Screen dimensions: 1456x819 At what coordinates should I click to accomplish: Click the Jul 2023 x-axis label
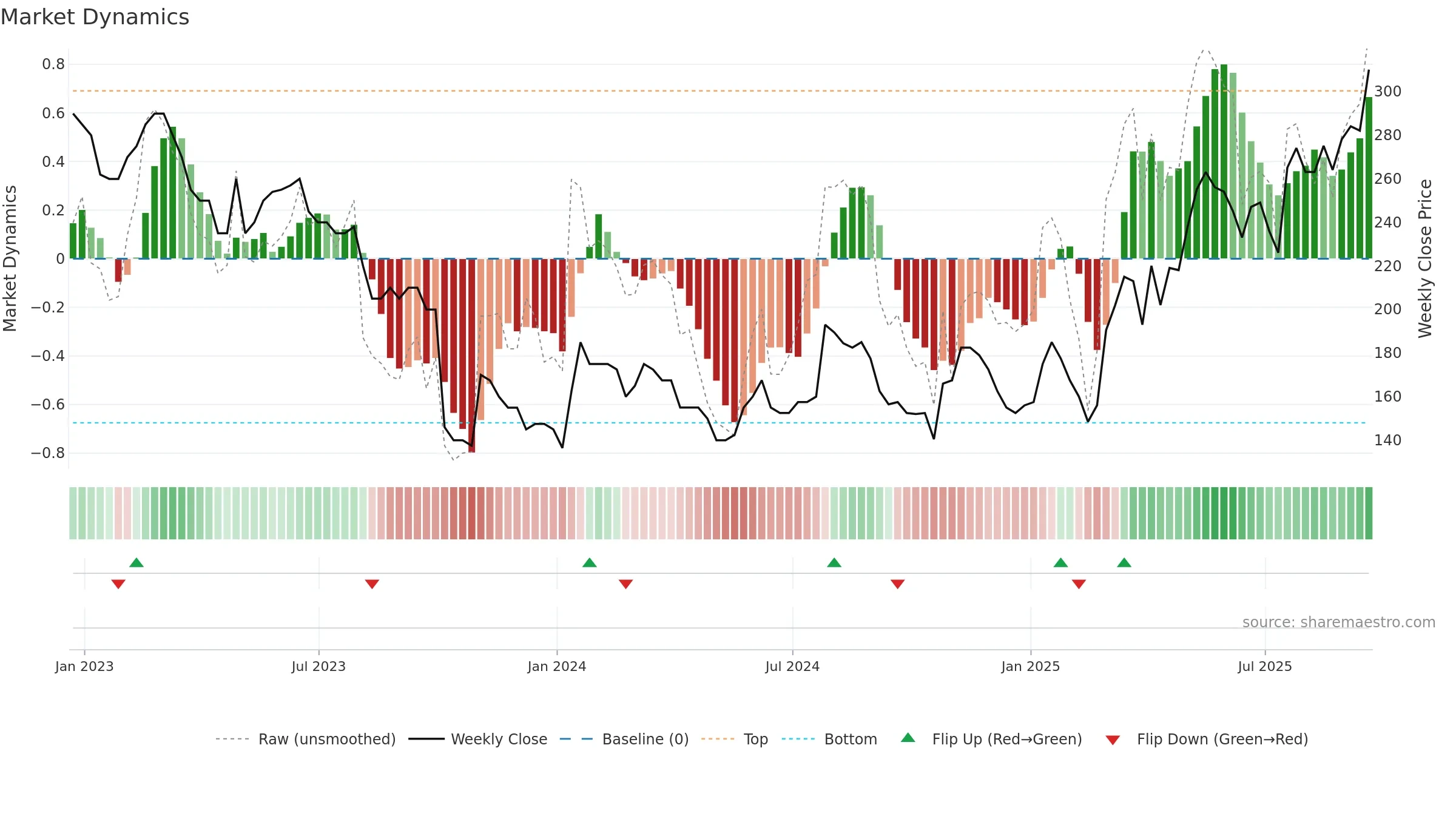pyautogui.click(x=318, y=666)
